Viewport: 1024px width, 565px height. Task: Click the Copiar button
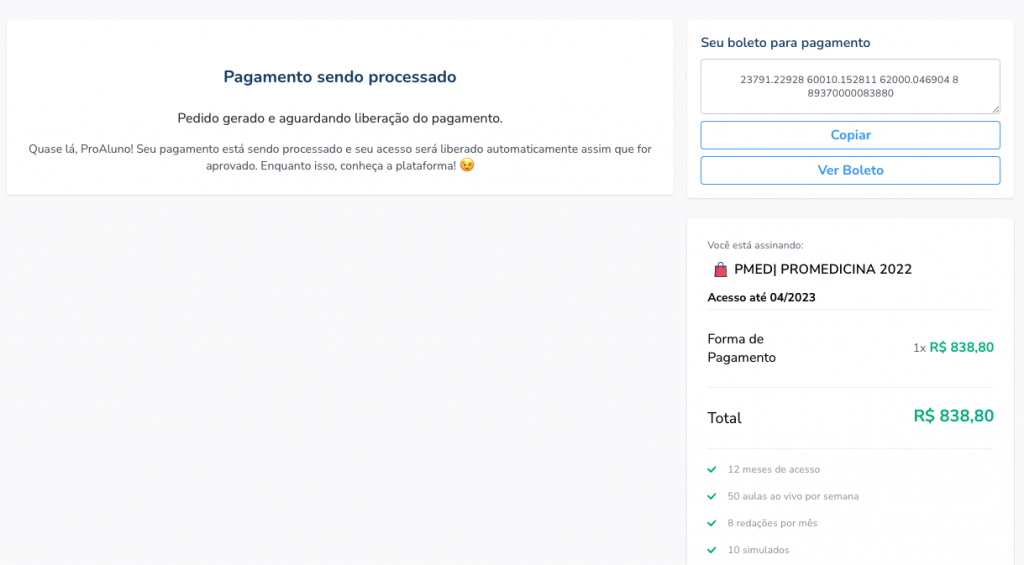(850, 135)
